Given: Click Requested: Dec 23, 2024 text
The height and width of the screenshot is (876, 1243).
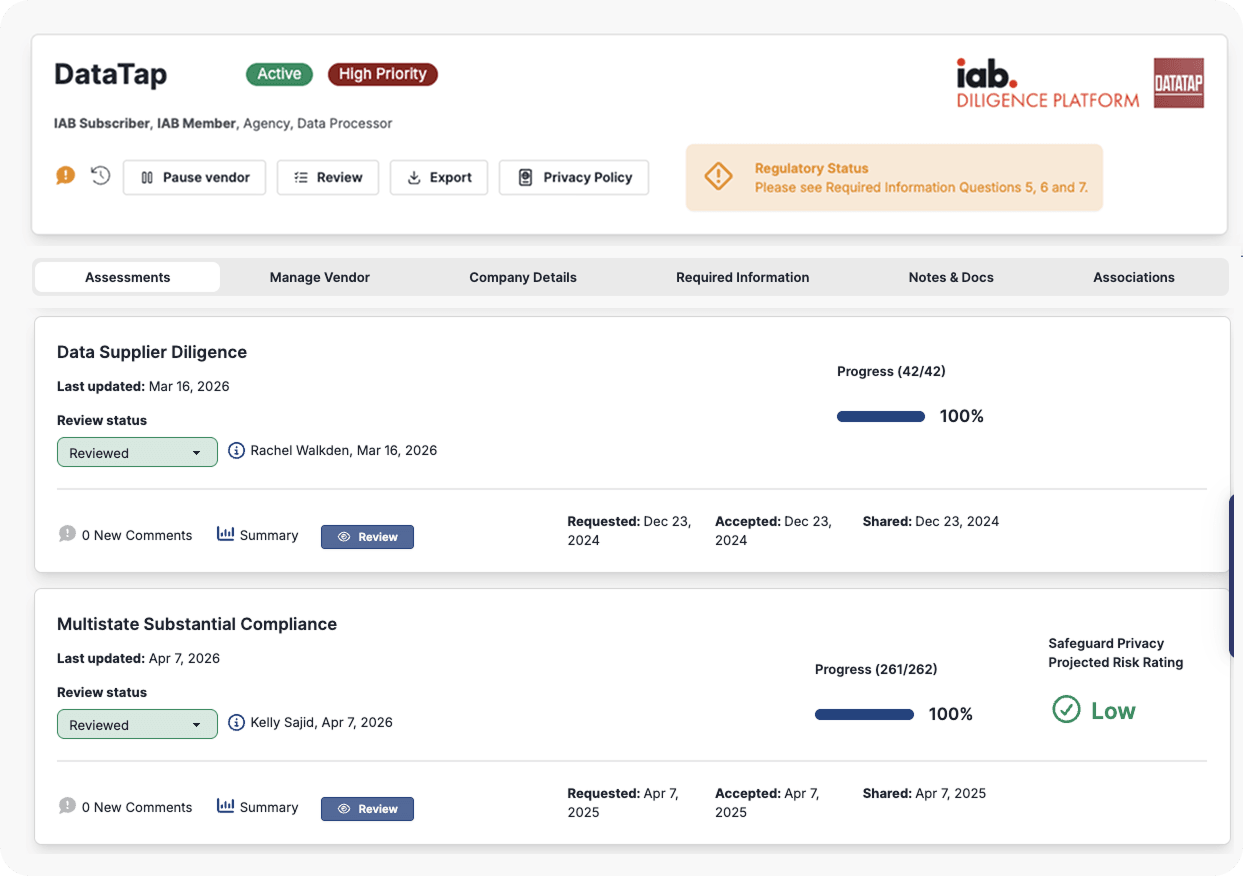Looking at the screenshot, I should point(629,530).
